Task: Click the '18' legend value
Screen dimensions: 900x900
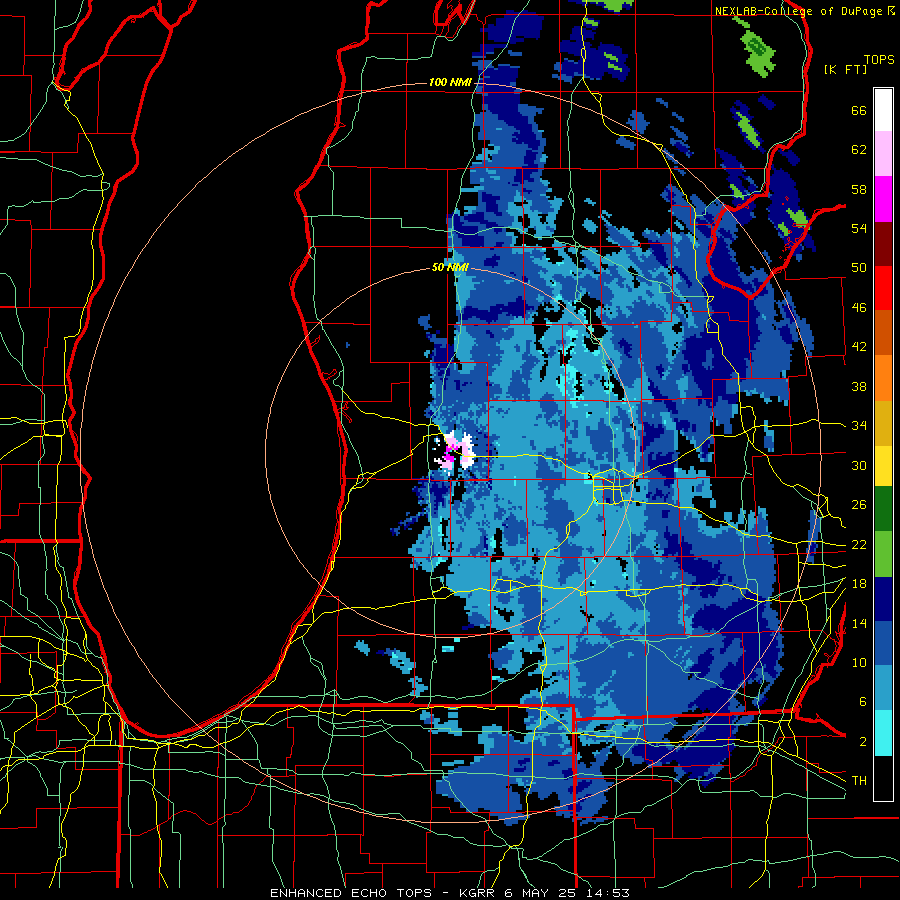Action: 859,584
